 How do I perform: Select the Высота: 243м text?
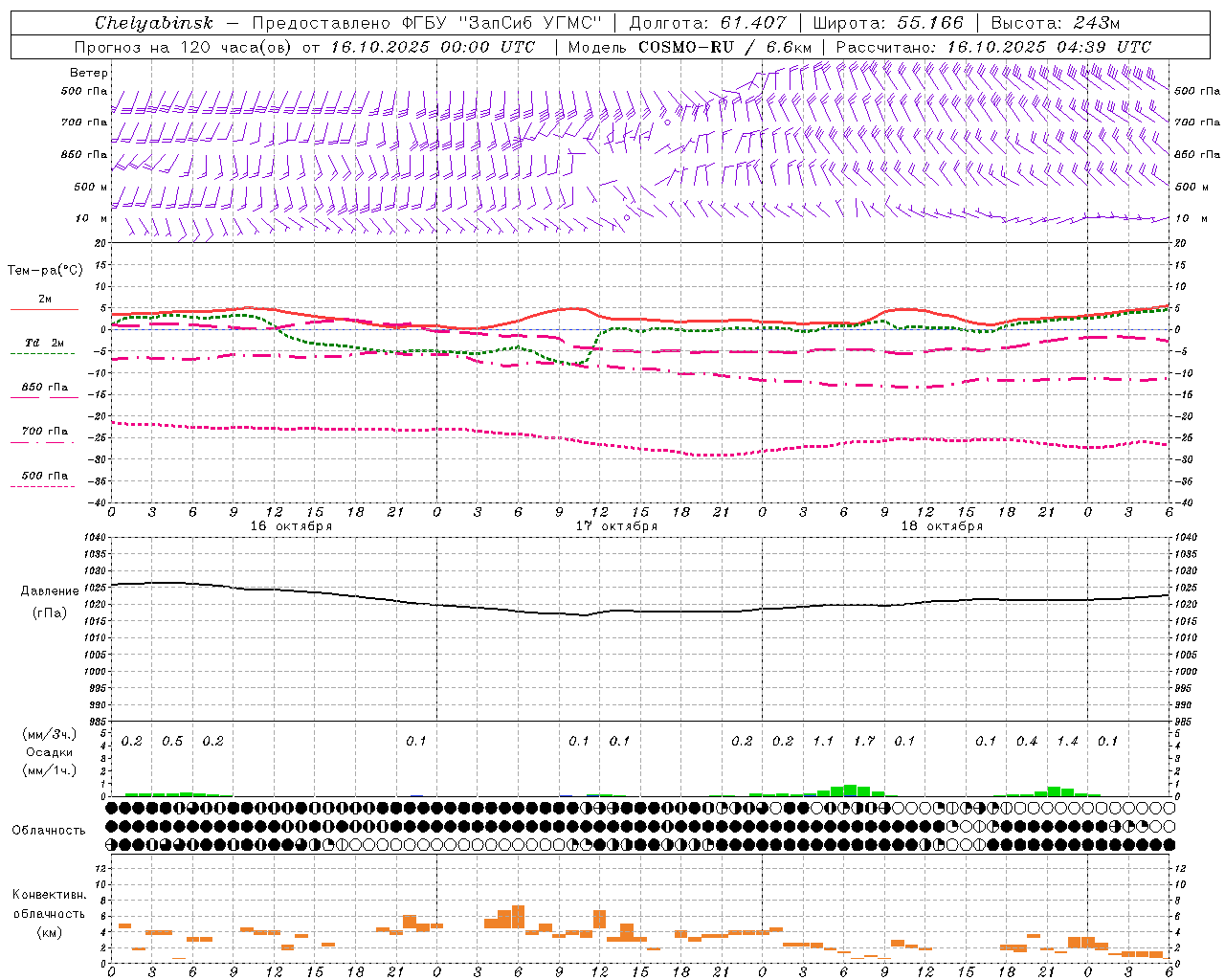pyautogui.click(x=1055, y=23)
